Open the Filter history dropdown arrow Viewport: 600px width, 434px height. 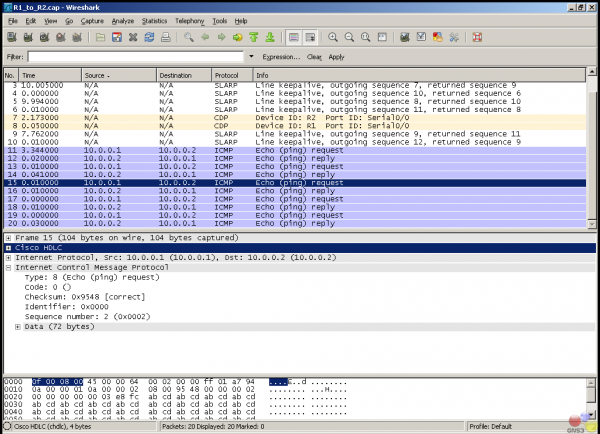click(251, 57)
